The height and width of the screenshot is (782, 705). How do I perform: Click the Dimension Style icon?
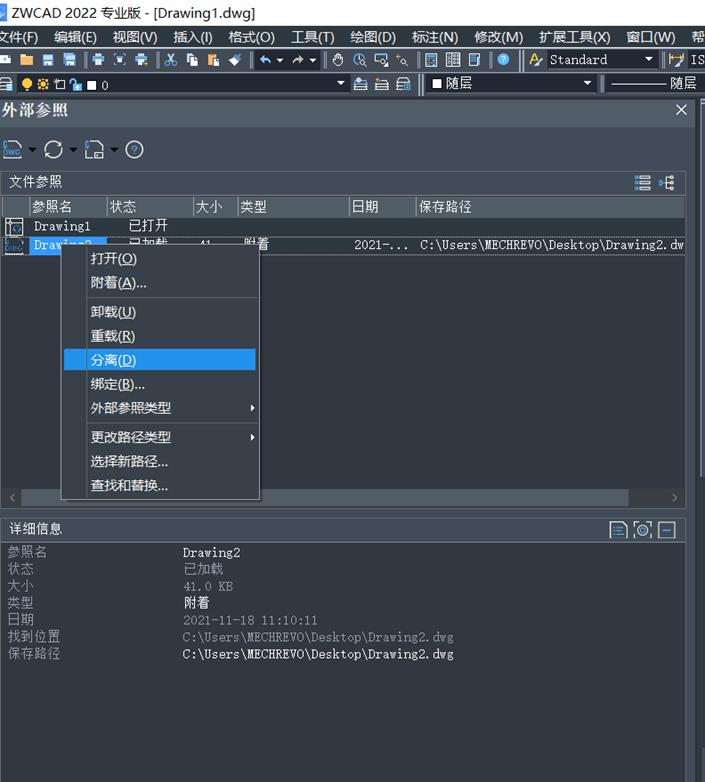677,60
